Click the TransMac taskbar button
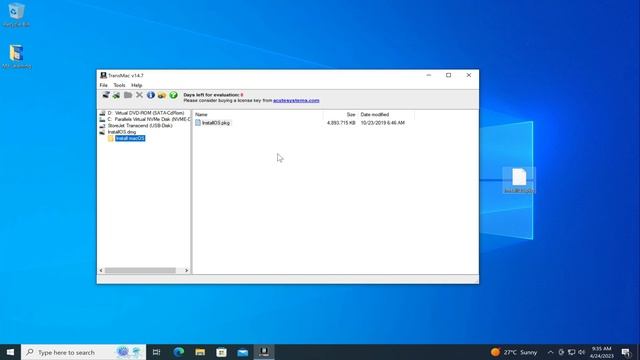The height and width of the screenshot is (360, 640). tap(264, 352)
